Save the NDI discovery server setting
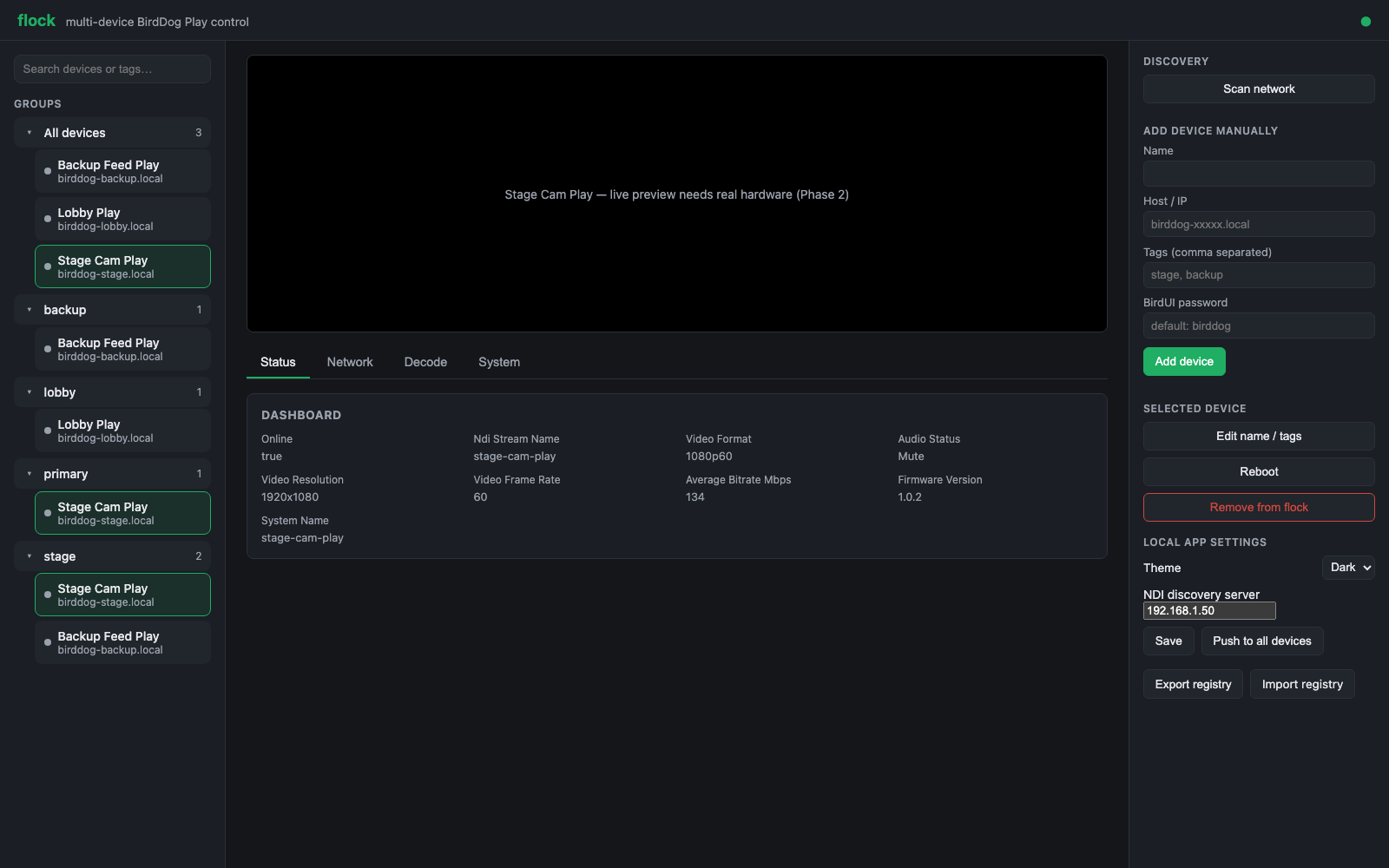Viewport: 1389px width, 868px height. pos(1168,641)
